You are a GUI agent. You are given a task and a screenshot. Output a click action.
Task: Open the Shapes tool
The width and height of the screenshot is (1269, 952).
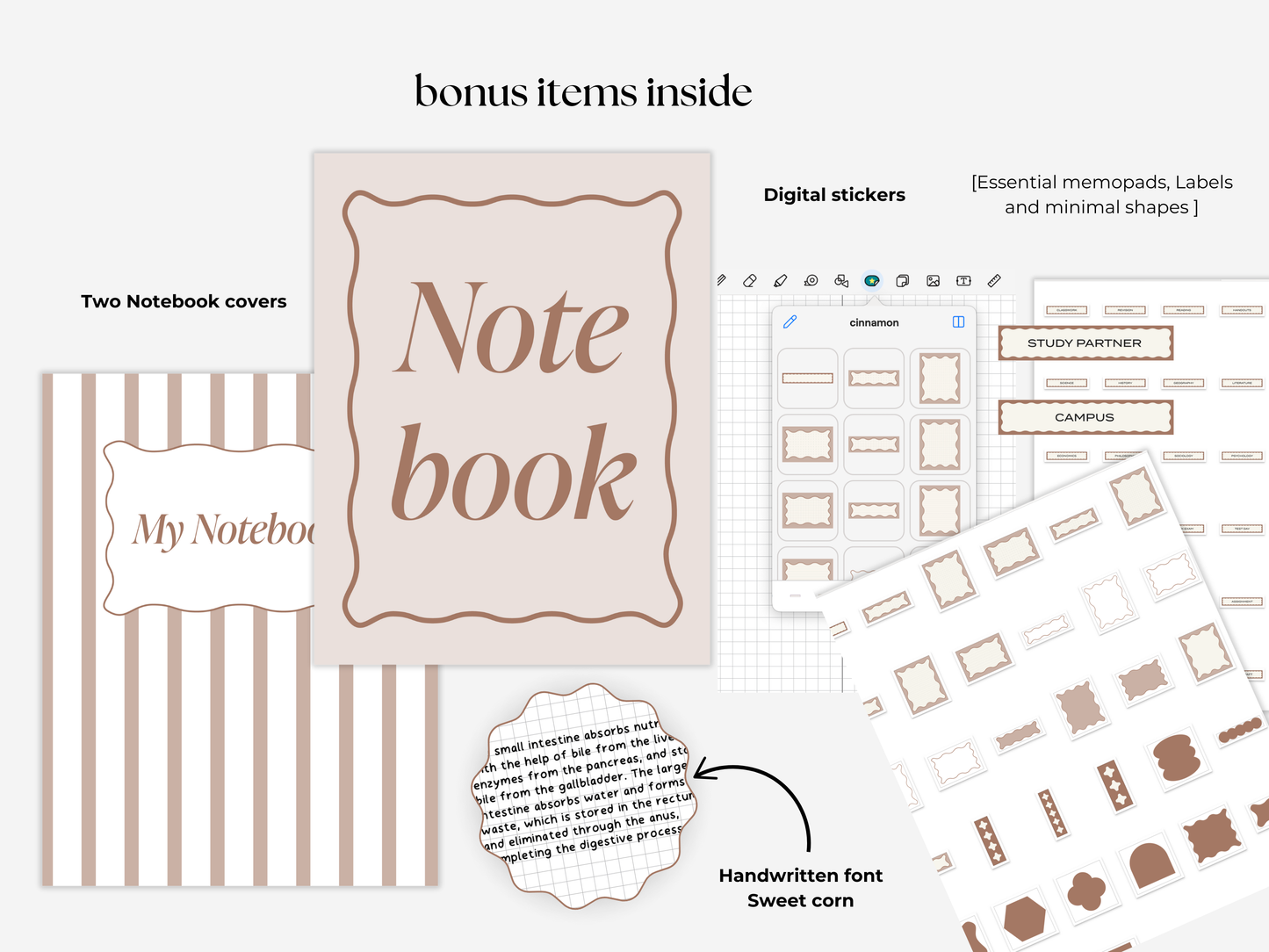click(841, 281)
